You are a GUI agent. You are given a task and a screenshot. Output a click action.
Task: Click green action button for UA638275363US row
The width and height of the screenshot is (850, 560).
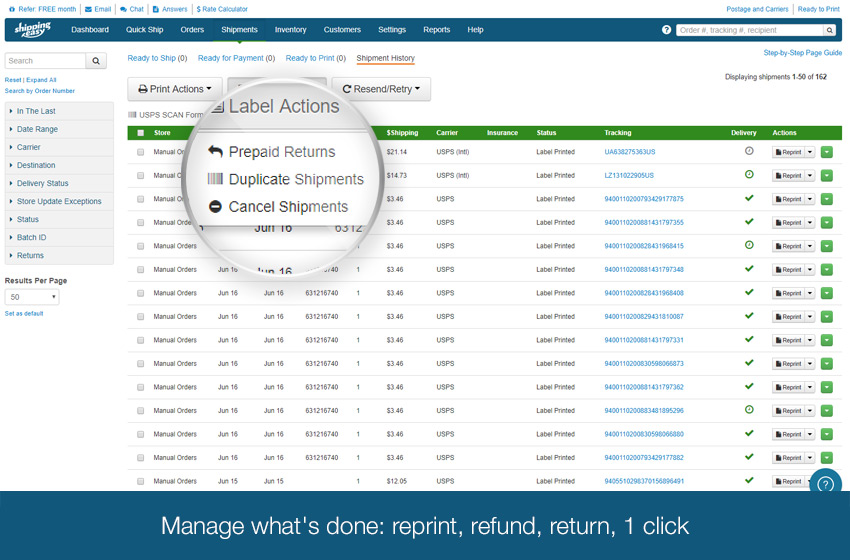(826, 152)
